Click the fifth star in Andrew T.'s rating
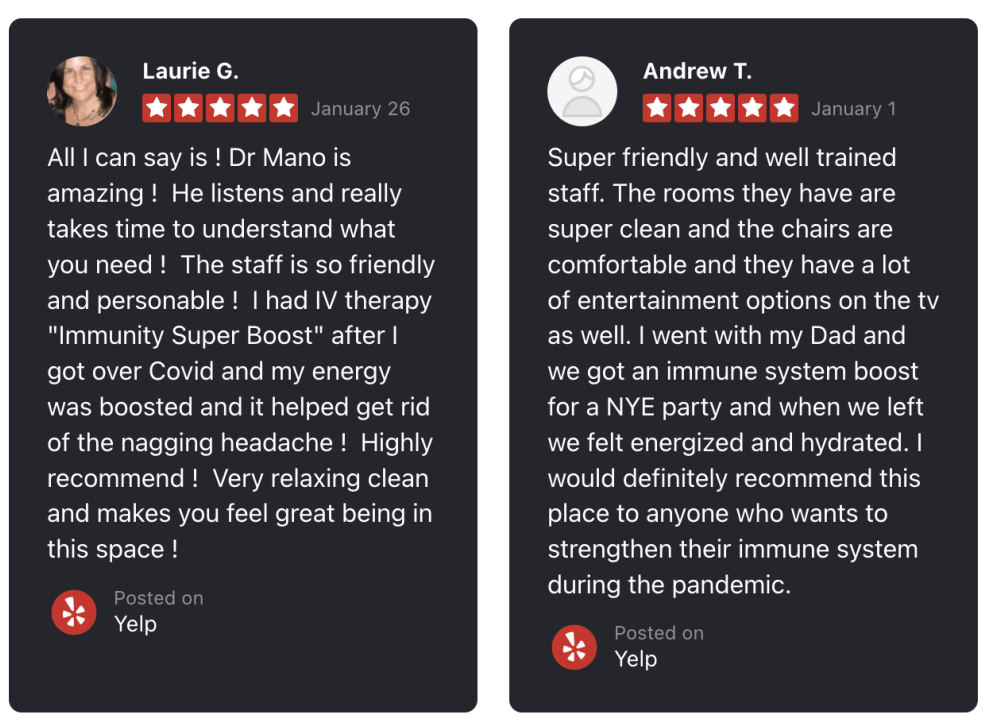1002x726 pixels. click(785, 108)
